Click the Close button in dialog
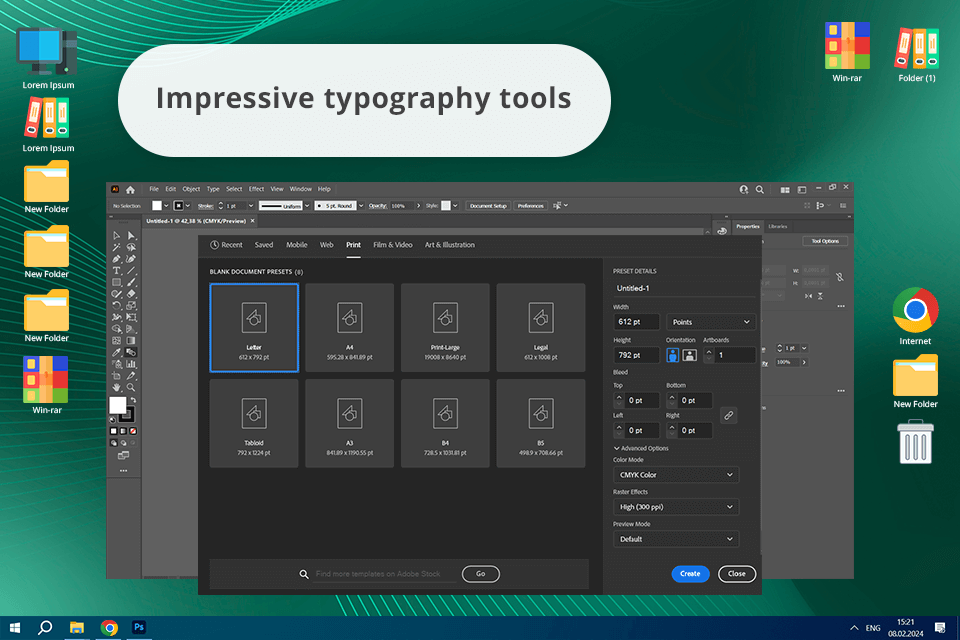The image size is (960, 640). pyautogui.click(x=737, y=574)
